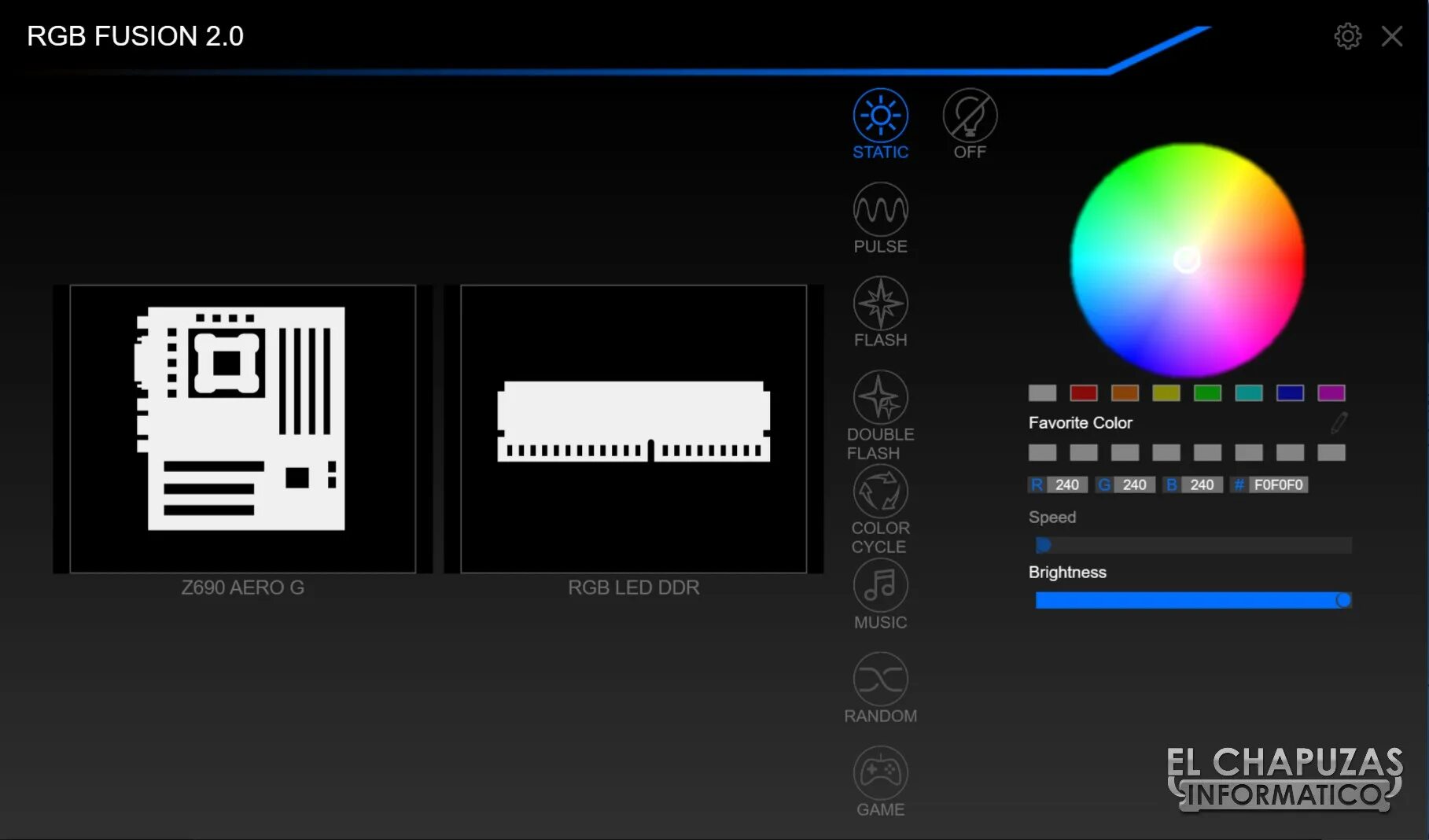Select the Static lighting mode
The width and height of the screenshot is (1429, 840).
pyautogui.click(x=880, y=124)
